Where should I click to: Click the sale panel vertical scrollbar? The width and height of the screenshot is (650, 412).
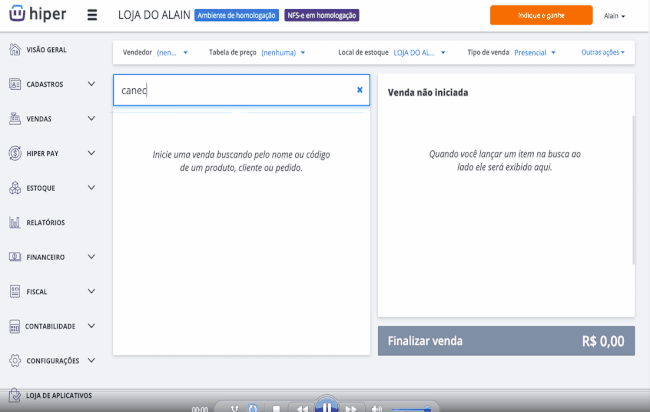pyautogui.click(x=633, y=190)
